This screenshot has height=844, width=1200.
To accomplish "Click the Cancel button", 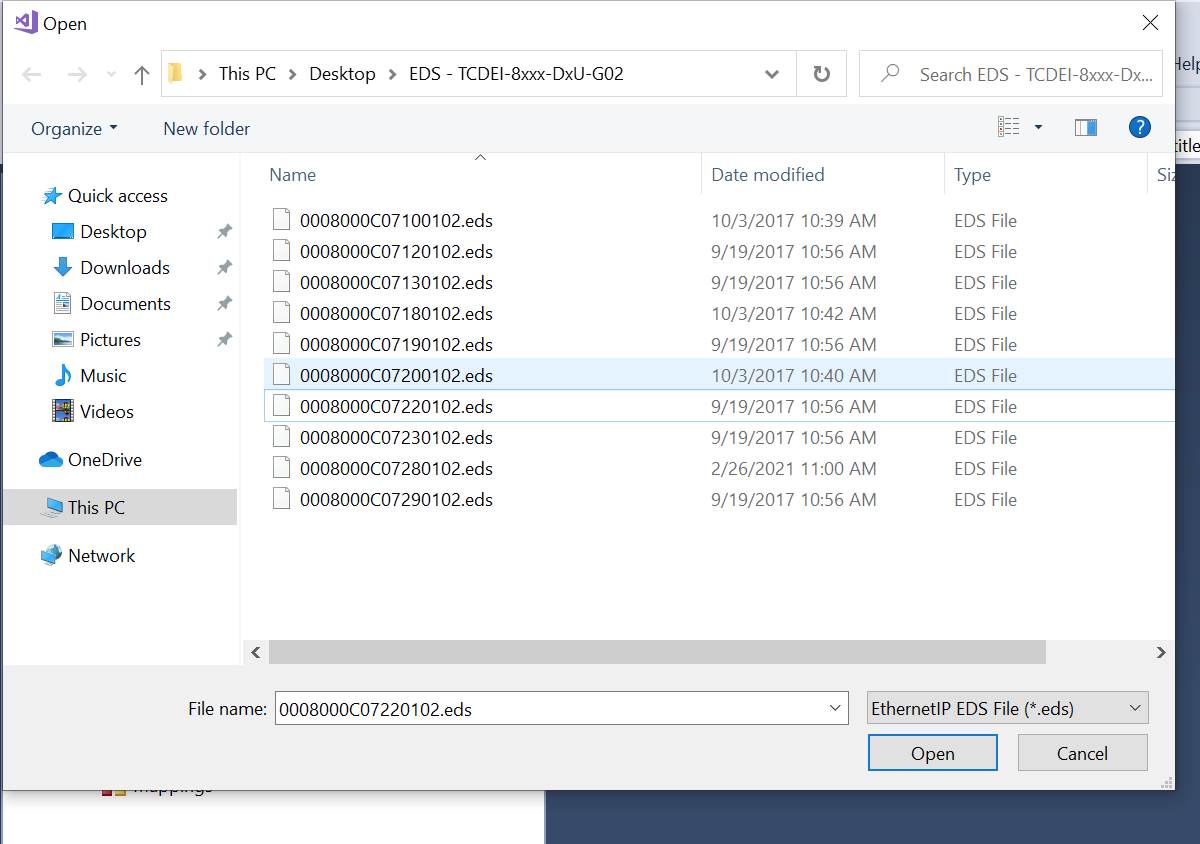I will (x=1082, y=753).
